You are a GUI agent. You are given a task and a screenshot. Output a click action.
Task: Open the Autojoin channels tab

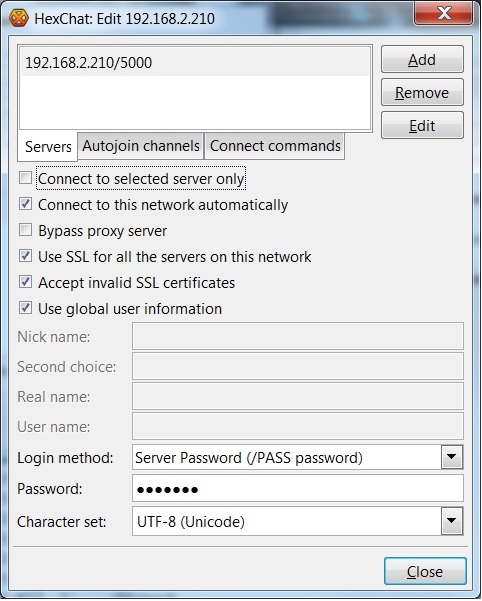point(141,146)
